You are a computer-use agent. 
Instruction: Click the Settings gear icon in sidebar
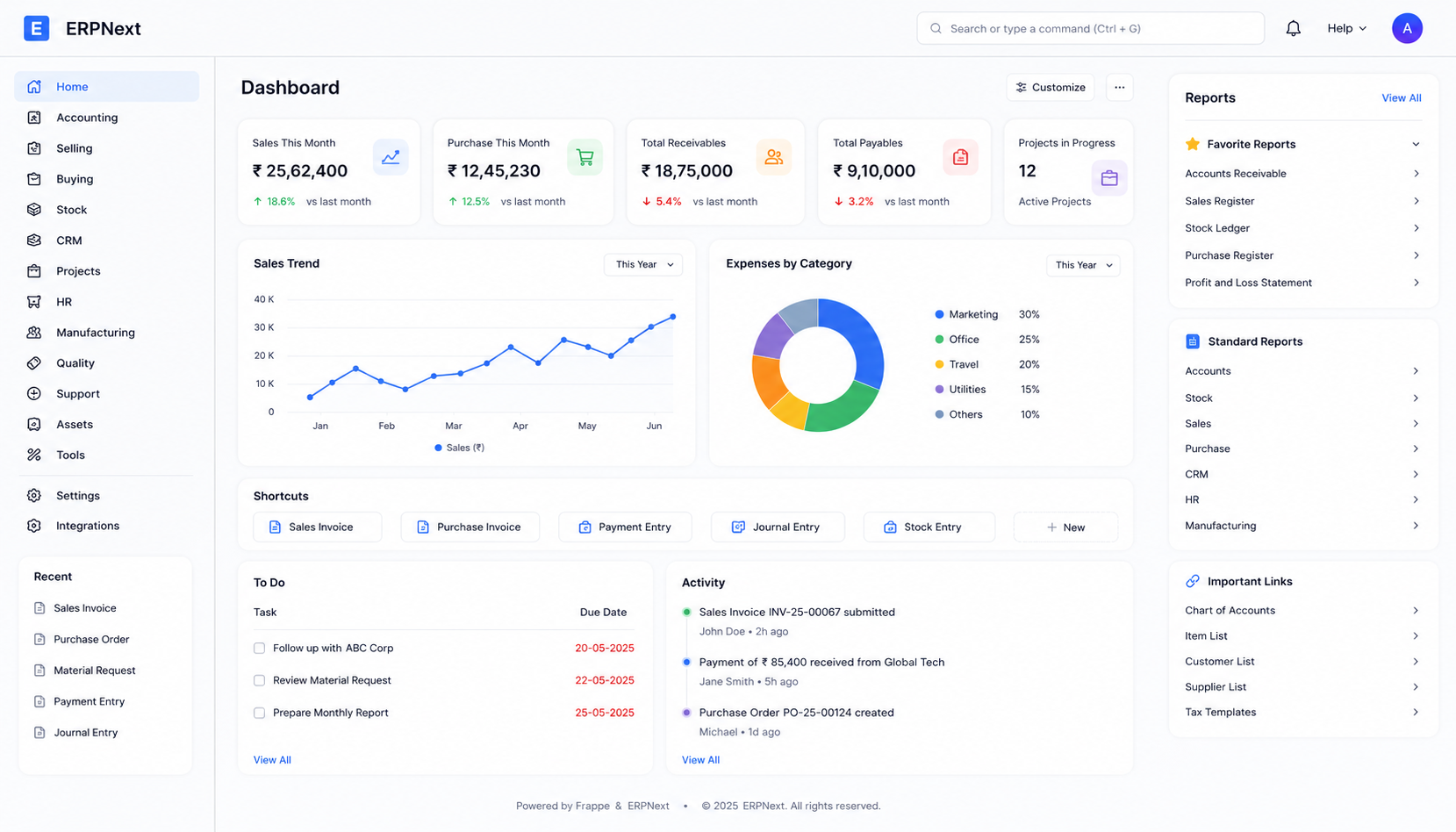tap(34, 496)
